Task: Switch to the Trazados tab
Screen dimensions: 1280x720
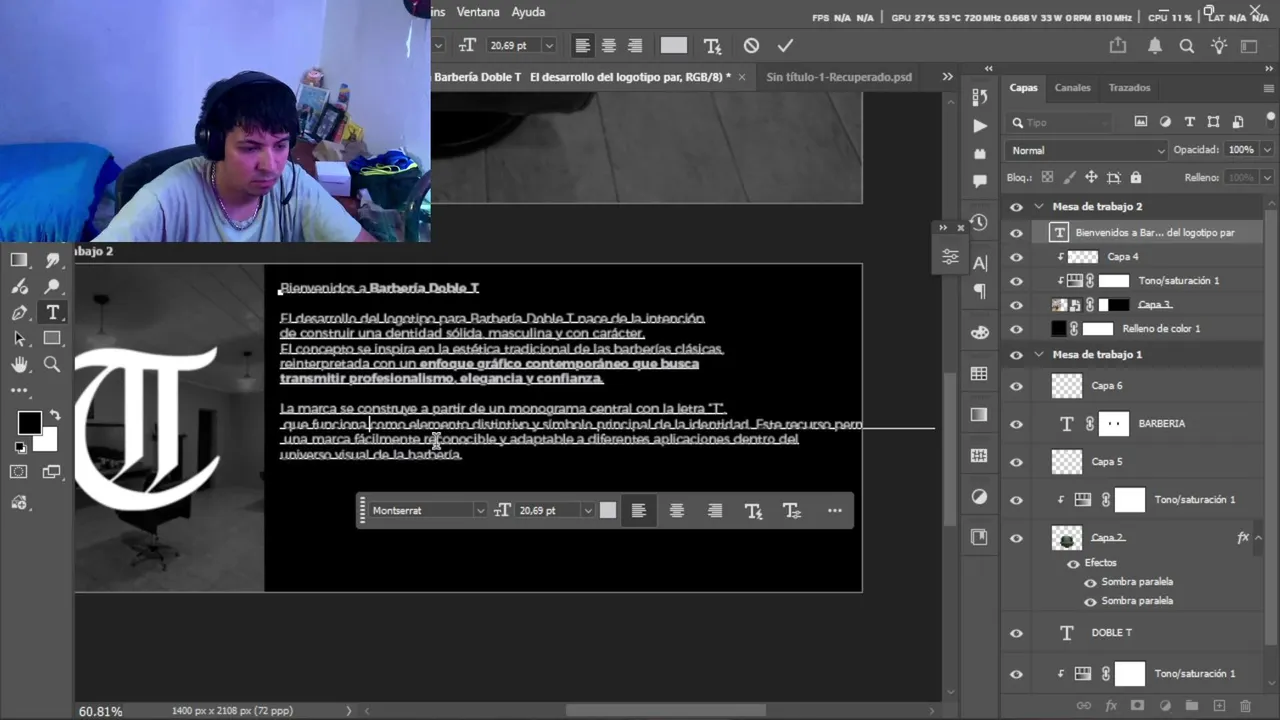Action: [1129, 88]
